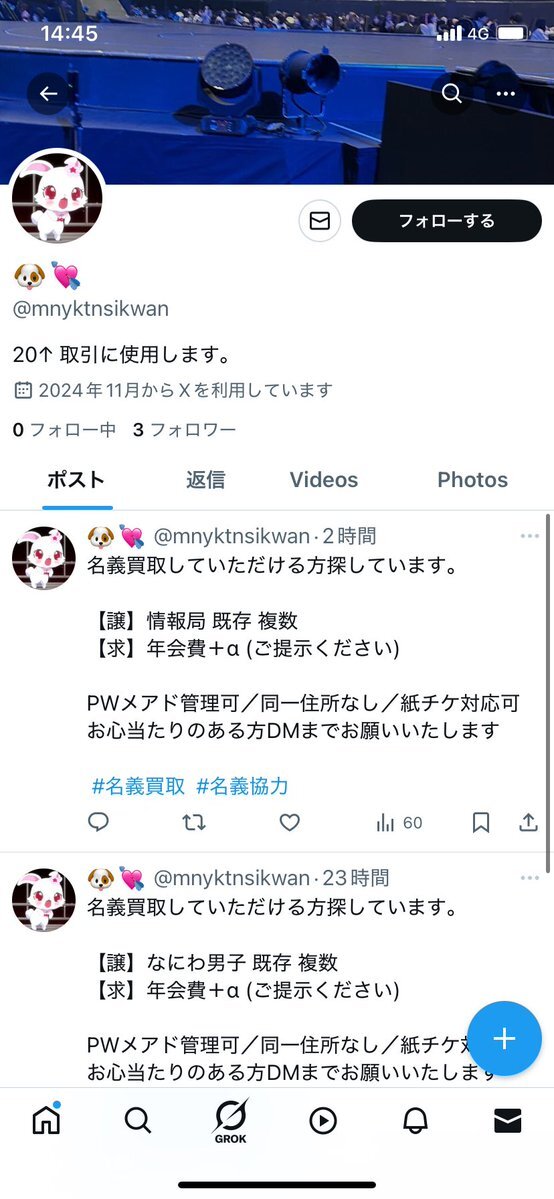Tap the back arrow icon
The image size is (554, 1199).
coord(48,94)
